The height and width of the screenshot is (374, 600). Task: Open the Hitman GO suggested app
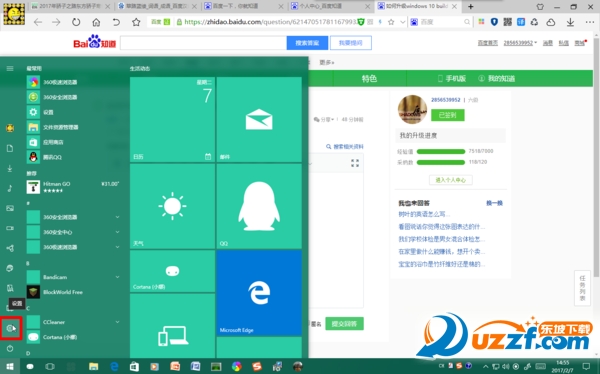73,187
